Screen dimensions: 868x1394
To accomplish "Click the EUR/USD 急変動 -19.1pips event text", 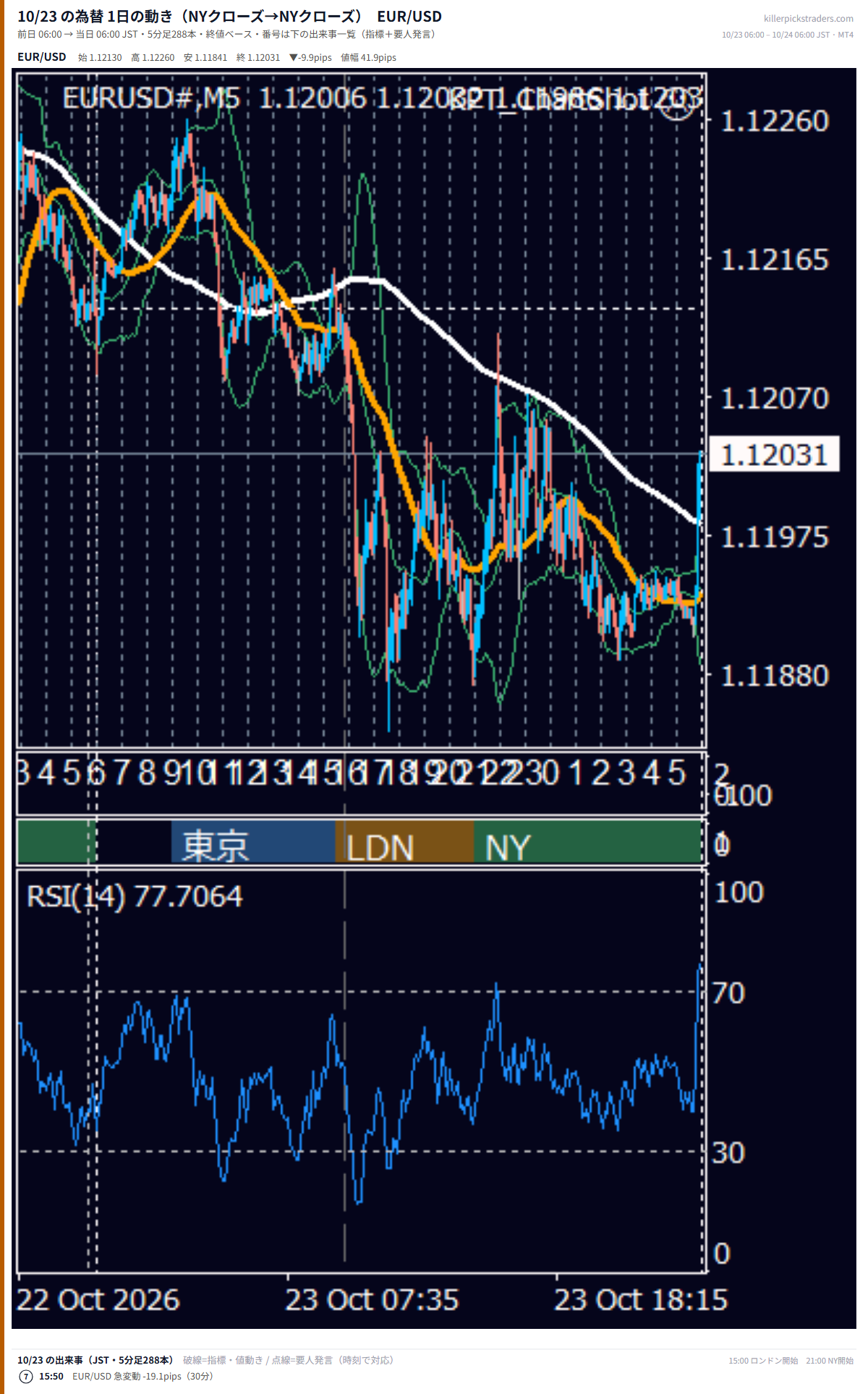I will [x=142, y=1376].
